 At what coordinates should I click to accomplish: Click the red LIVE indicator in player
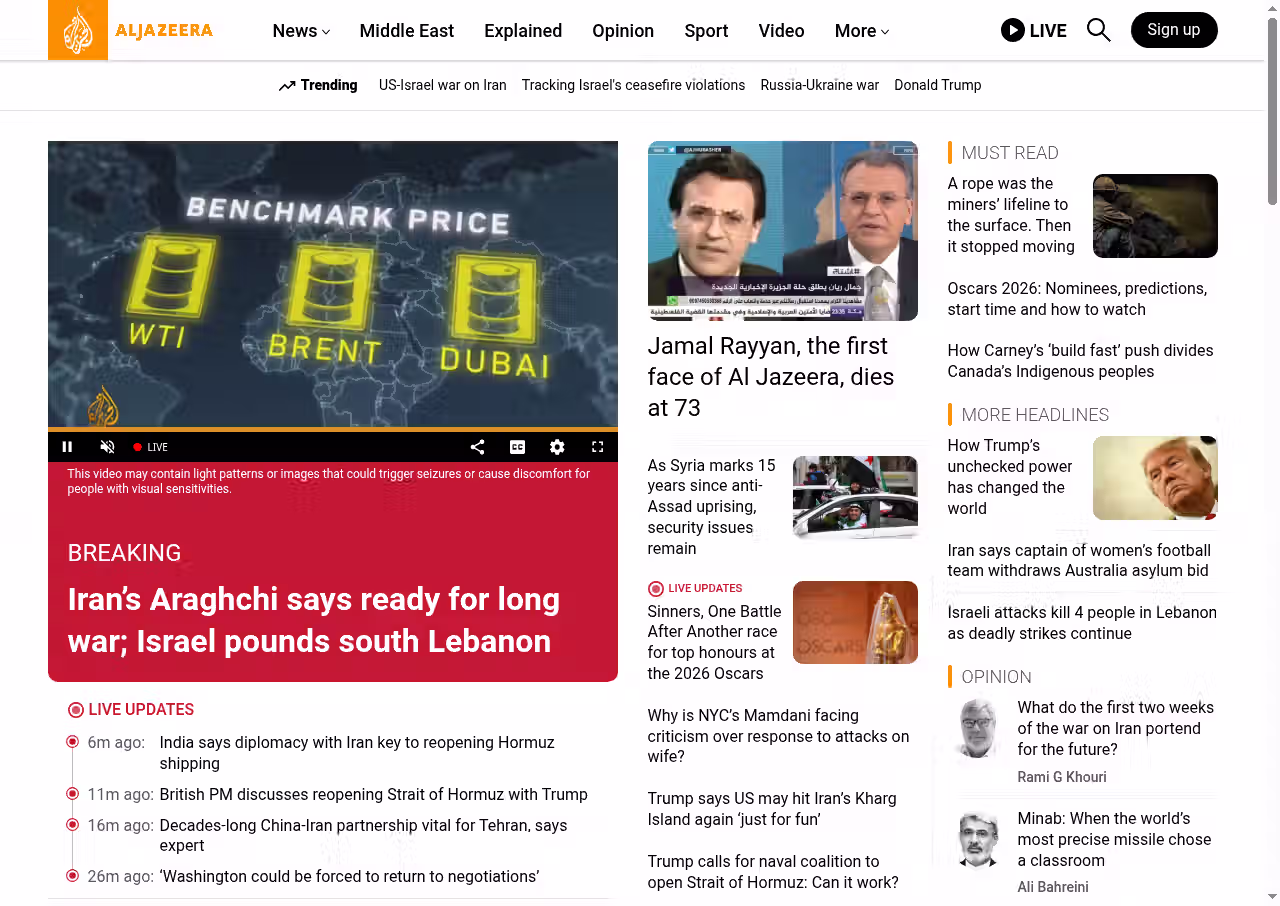click(x=151, y=447)
